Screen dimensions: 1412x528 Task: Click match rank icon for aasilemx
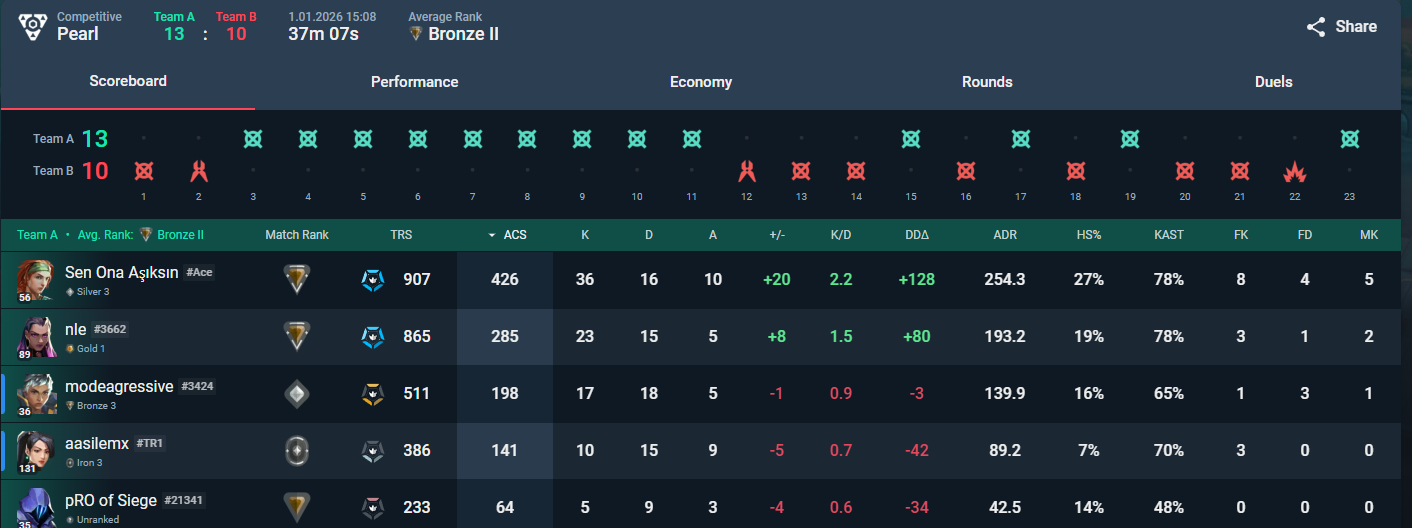pos(296,450)
